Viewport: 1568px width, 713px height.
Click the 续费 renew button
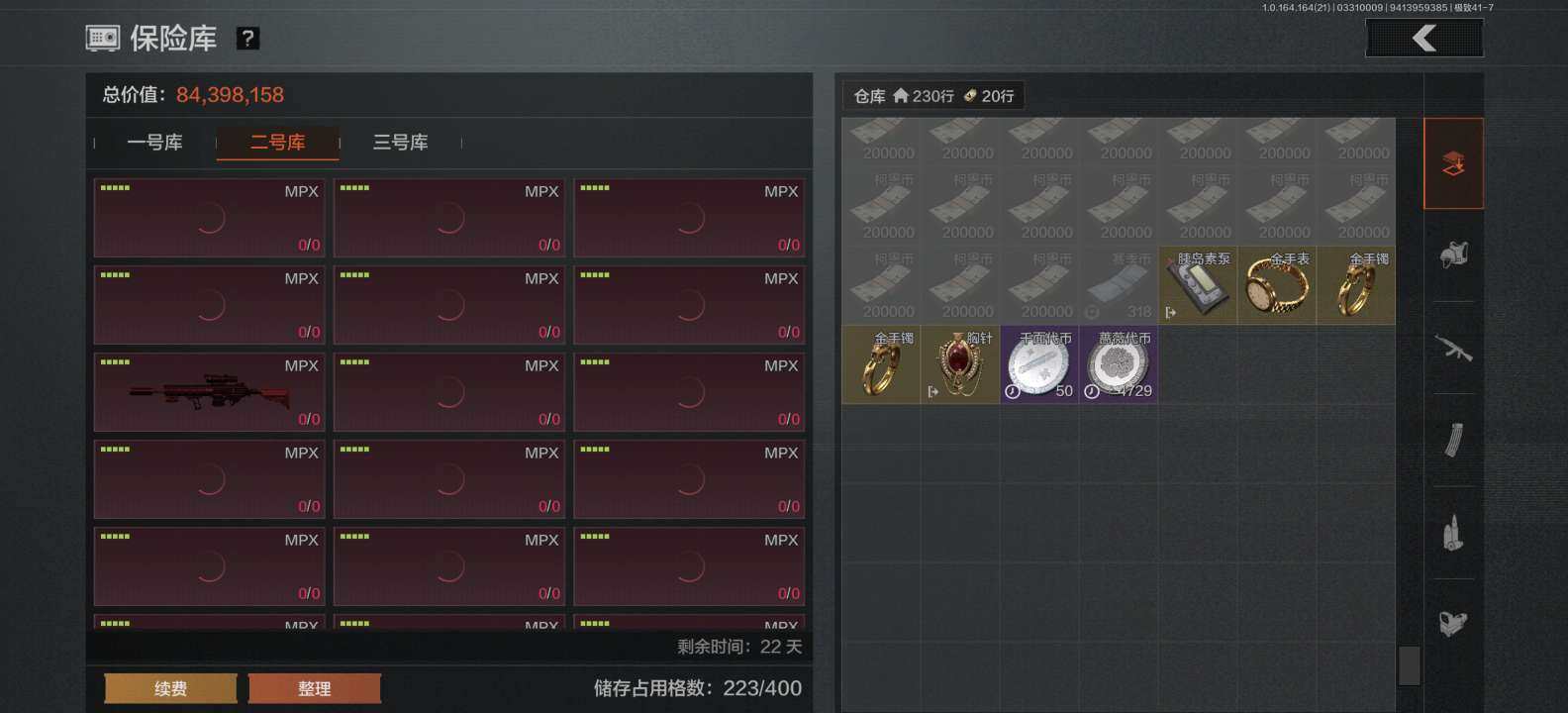tap(171, 688)
